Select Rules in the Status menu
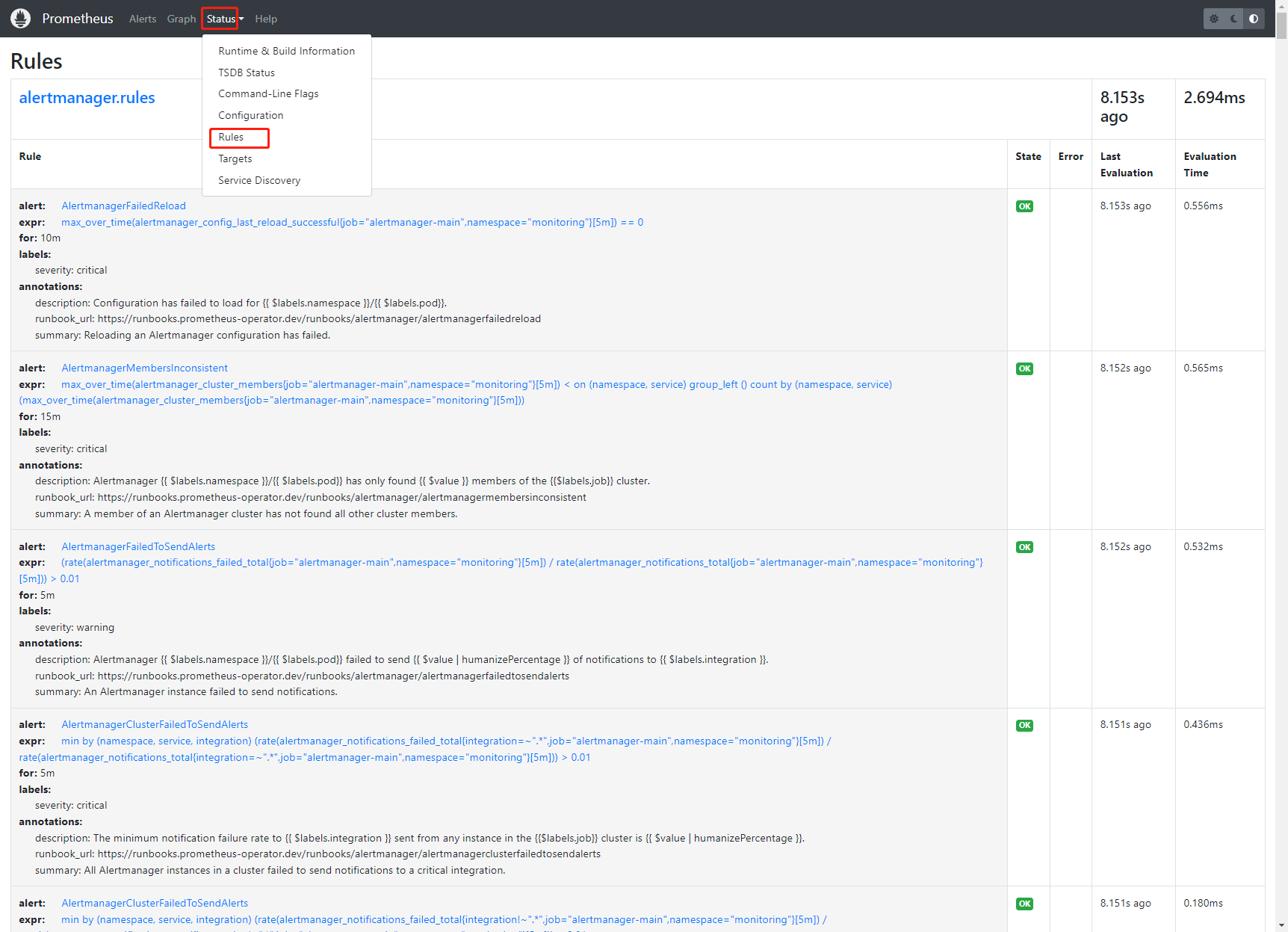This screenshot has height=932, width=1288. [287, 137]
